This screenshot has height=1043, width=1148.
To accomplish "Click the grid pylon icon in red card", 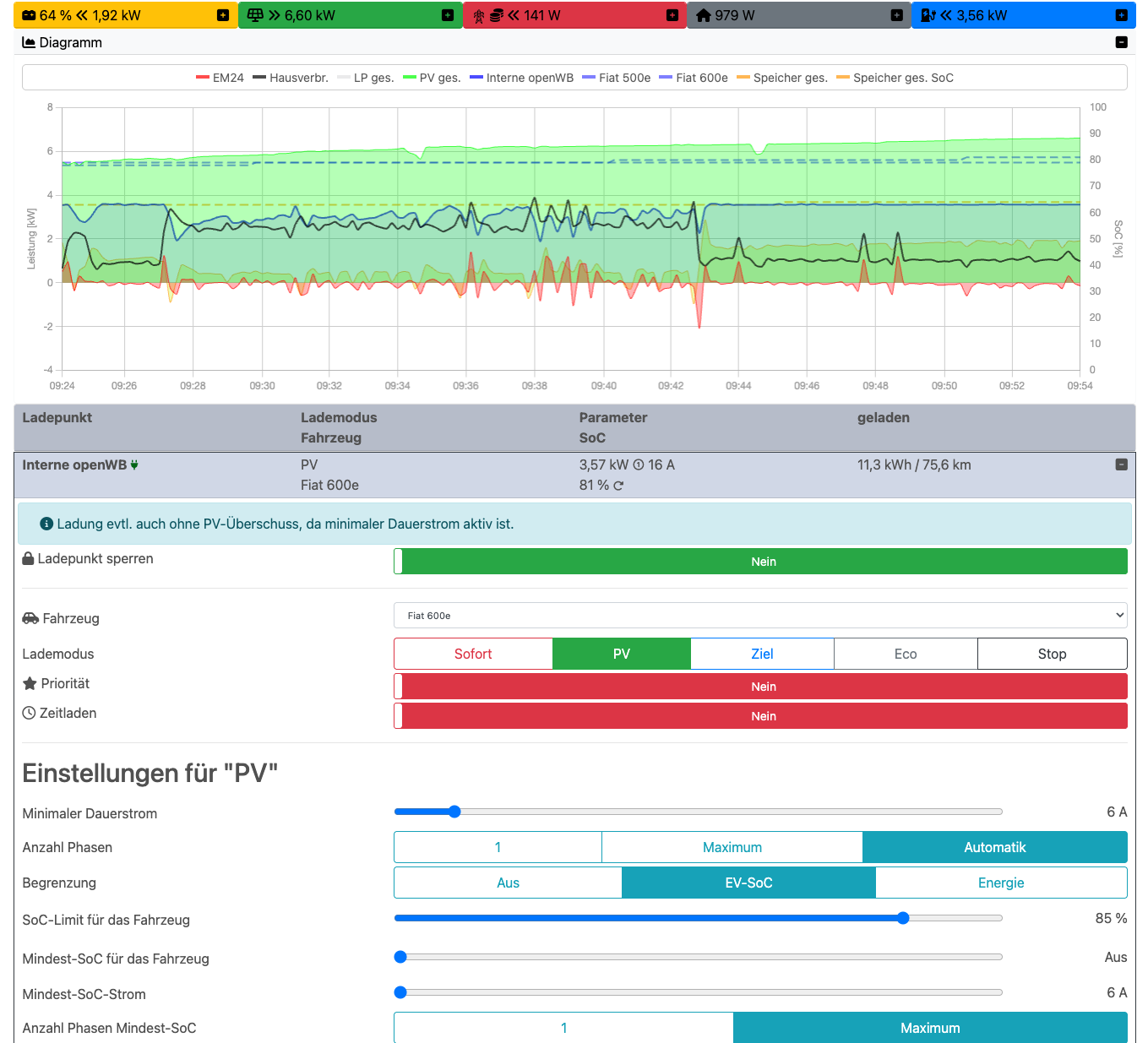I will click(x=479, y=15).
